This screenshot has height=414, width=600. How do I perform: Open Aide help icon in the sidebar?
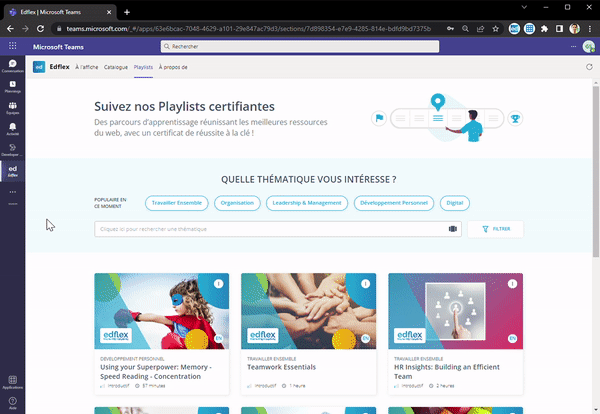(x=13, y=403)
